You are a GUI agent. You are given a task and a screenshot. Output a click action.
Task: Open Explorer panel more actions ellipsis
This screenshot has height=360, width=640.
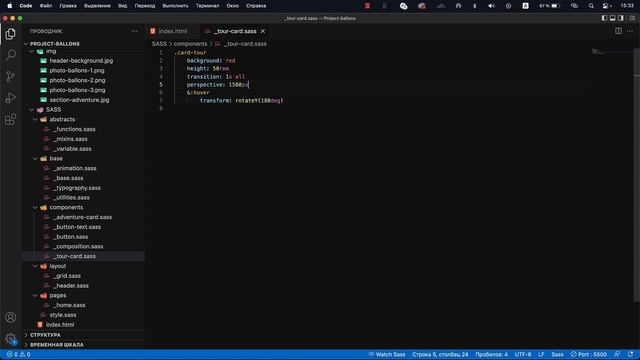point(134,31)
